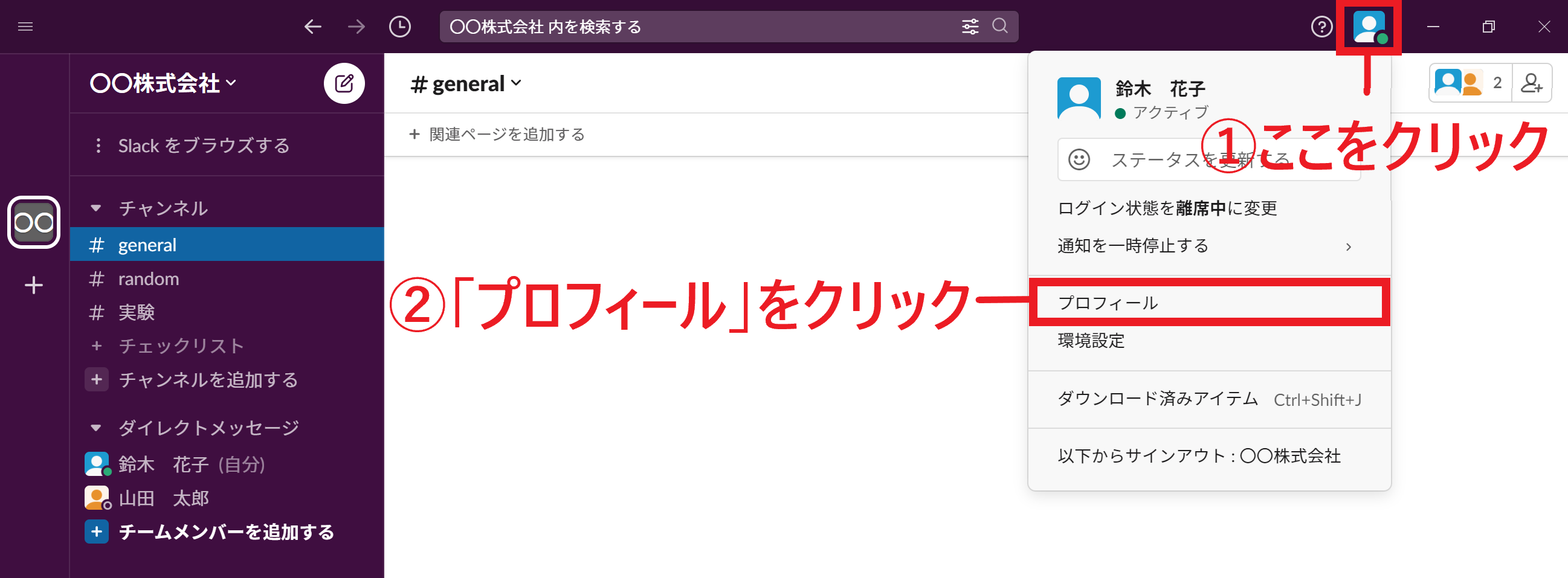Select the 〇〇 workspace icon in the rail
Image resolution: width=1568 pixels, height=578 pixels.
33,222
